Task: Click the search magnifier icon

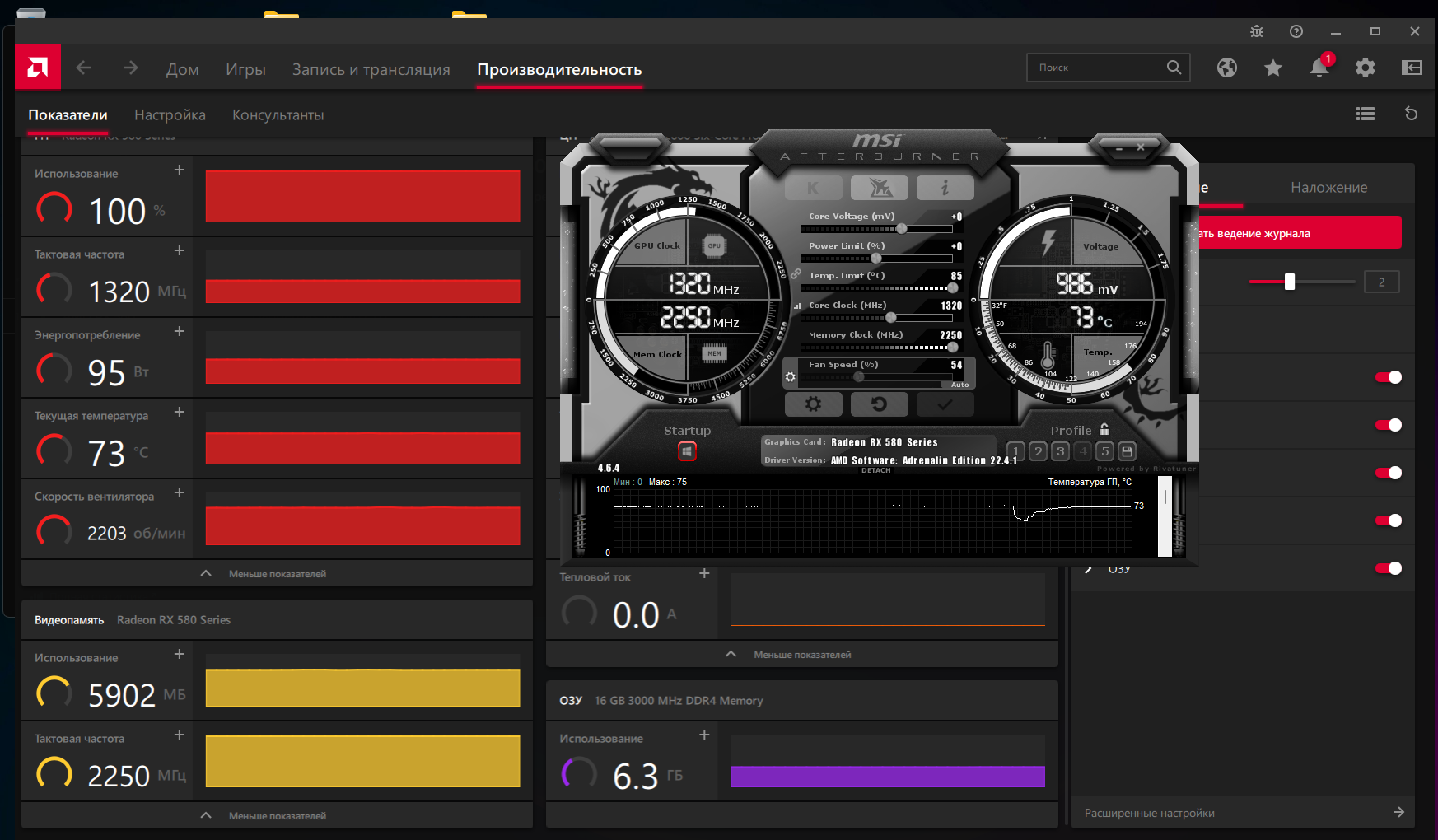Action: coord(1174,68)
